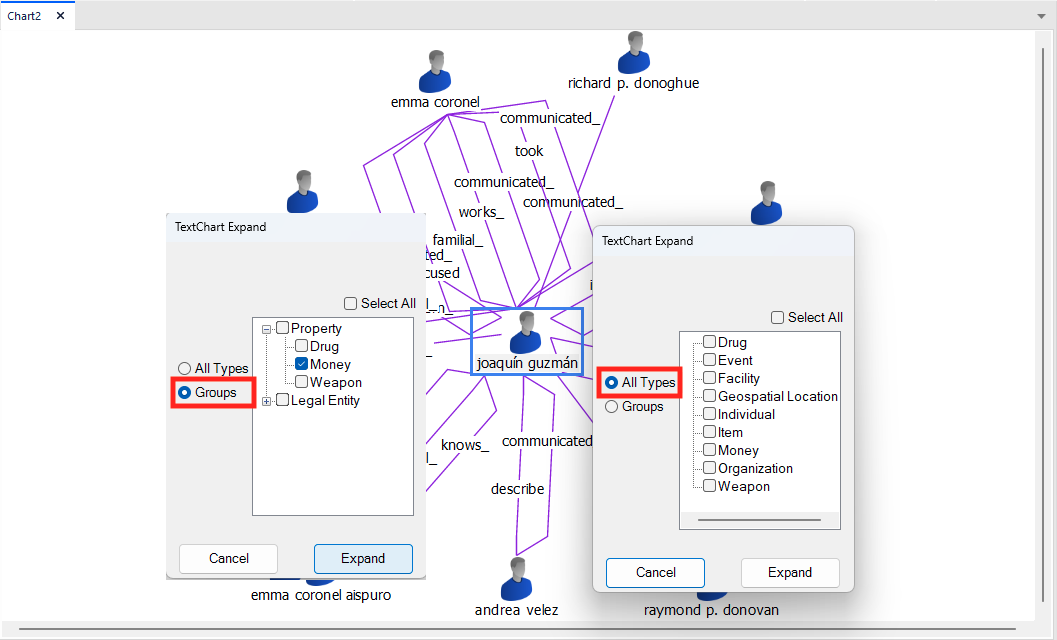Collapse the Property tree group

point(266,329)
